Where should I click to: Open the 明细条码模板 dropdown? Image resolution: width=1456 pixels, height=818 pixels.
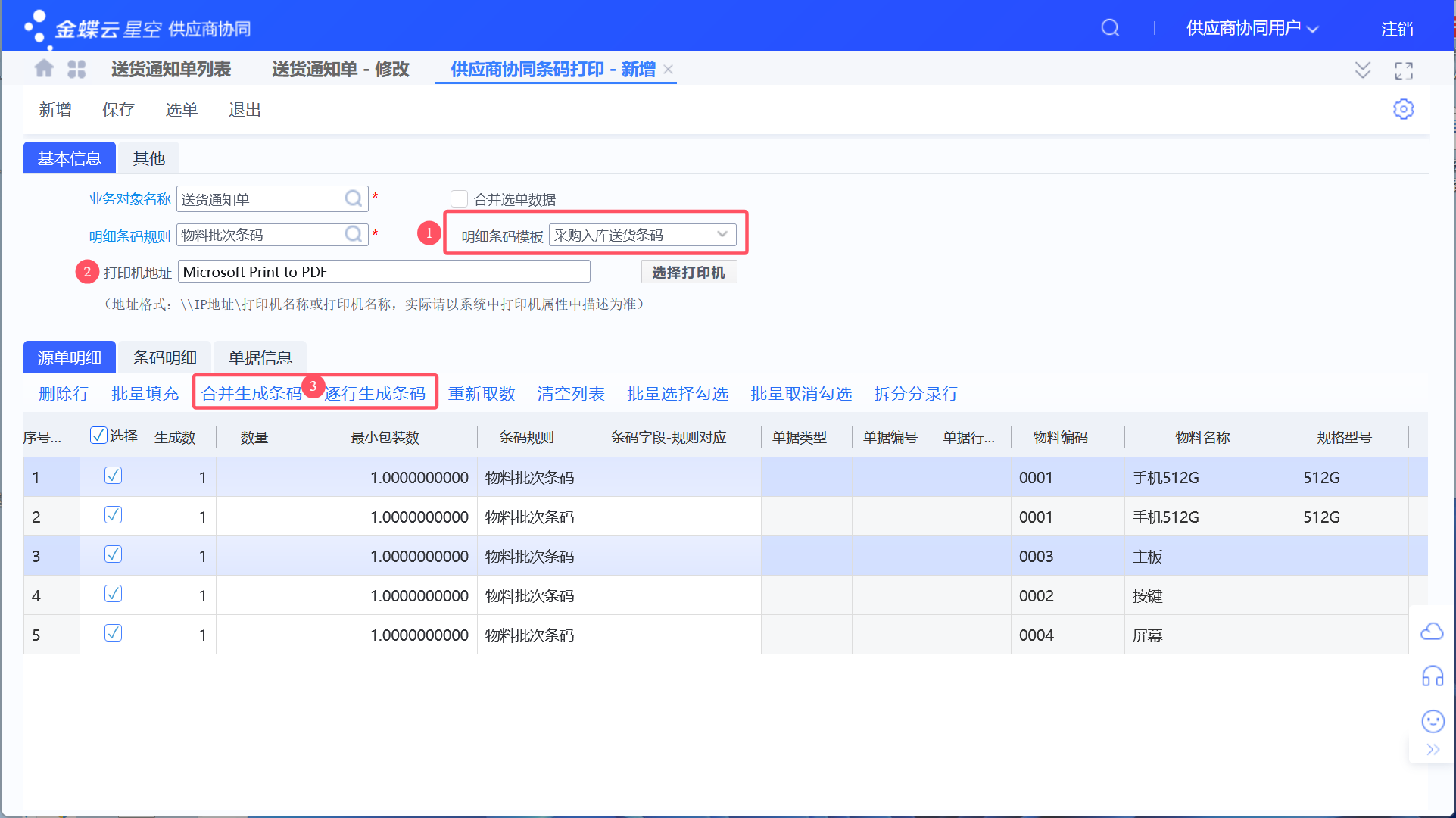click(x=642, y=235)
